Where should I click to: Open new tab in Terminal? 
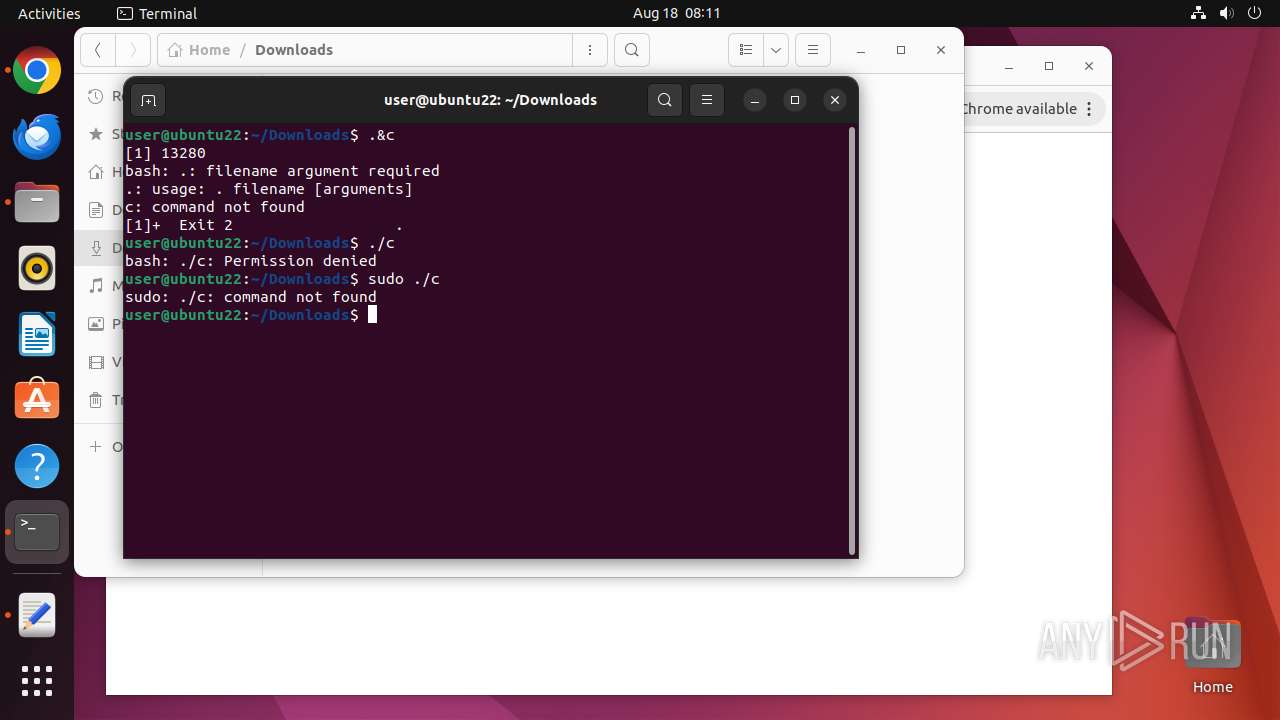pos(148,100)
